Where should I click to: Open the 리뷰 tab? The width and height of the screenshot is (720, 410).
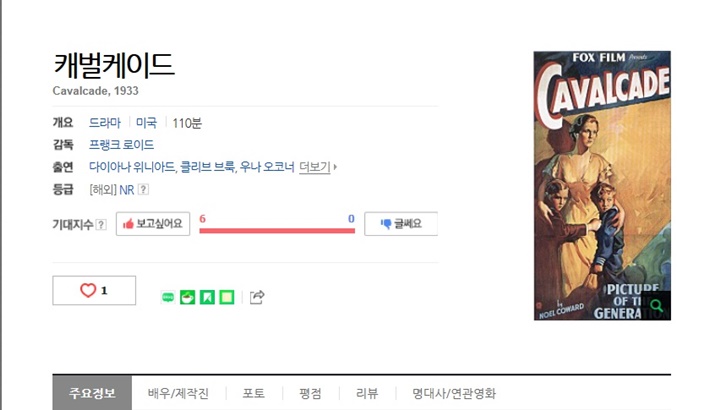click(367, 393)
